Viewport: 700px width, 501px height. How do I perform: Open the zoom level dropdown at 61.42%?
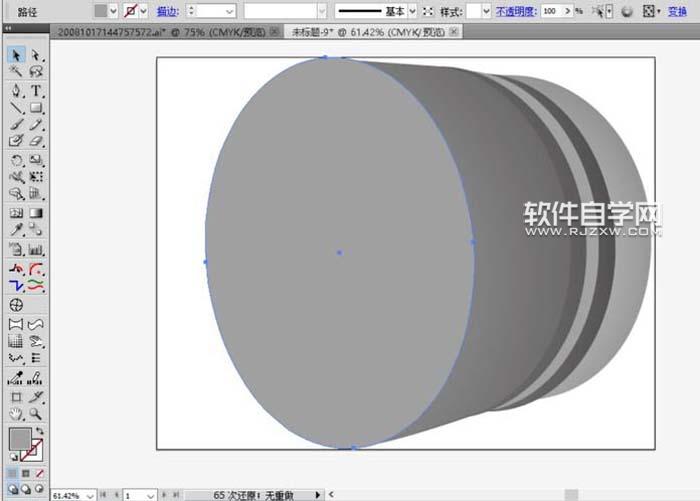(90, 496)
